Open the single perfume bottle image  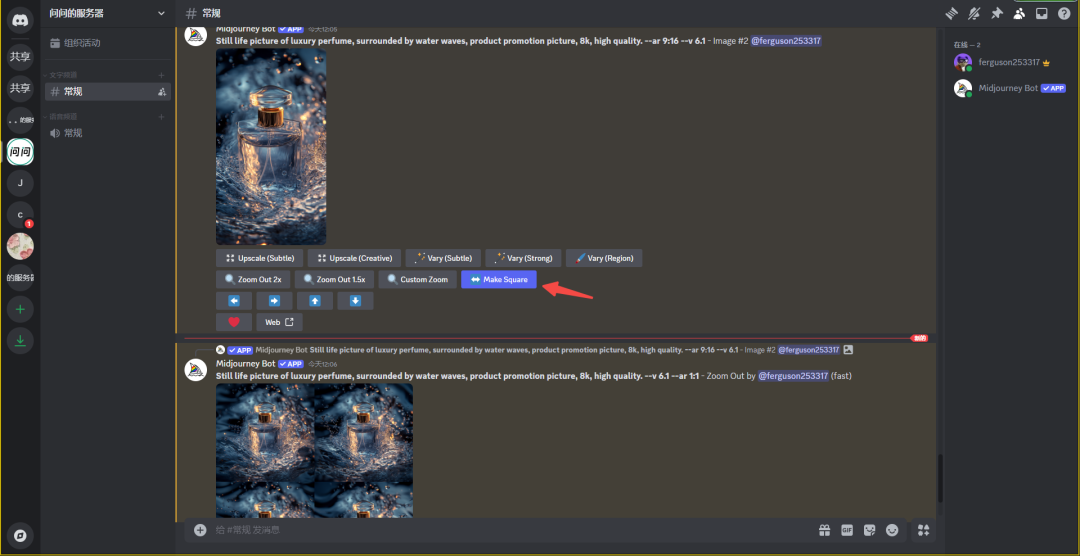[x=271, y=147]
